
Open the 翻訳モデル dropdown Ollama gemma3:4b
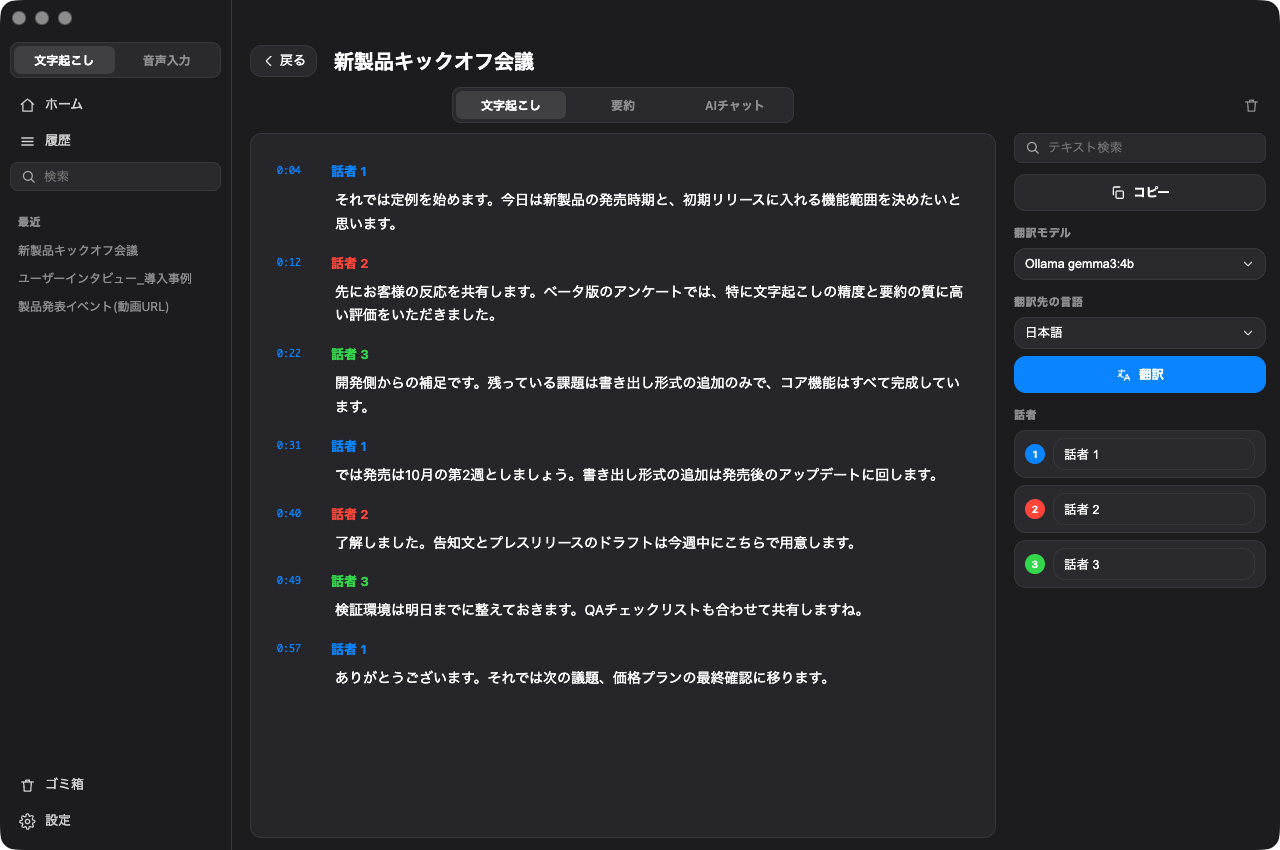[x=1140, y=264]
